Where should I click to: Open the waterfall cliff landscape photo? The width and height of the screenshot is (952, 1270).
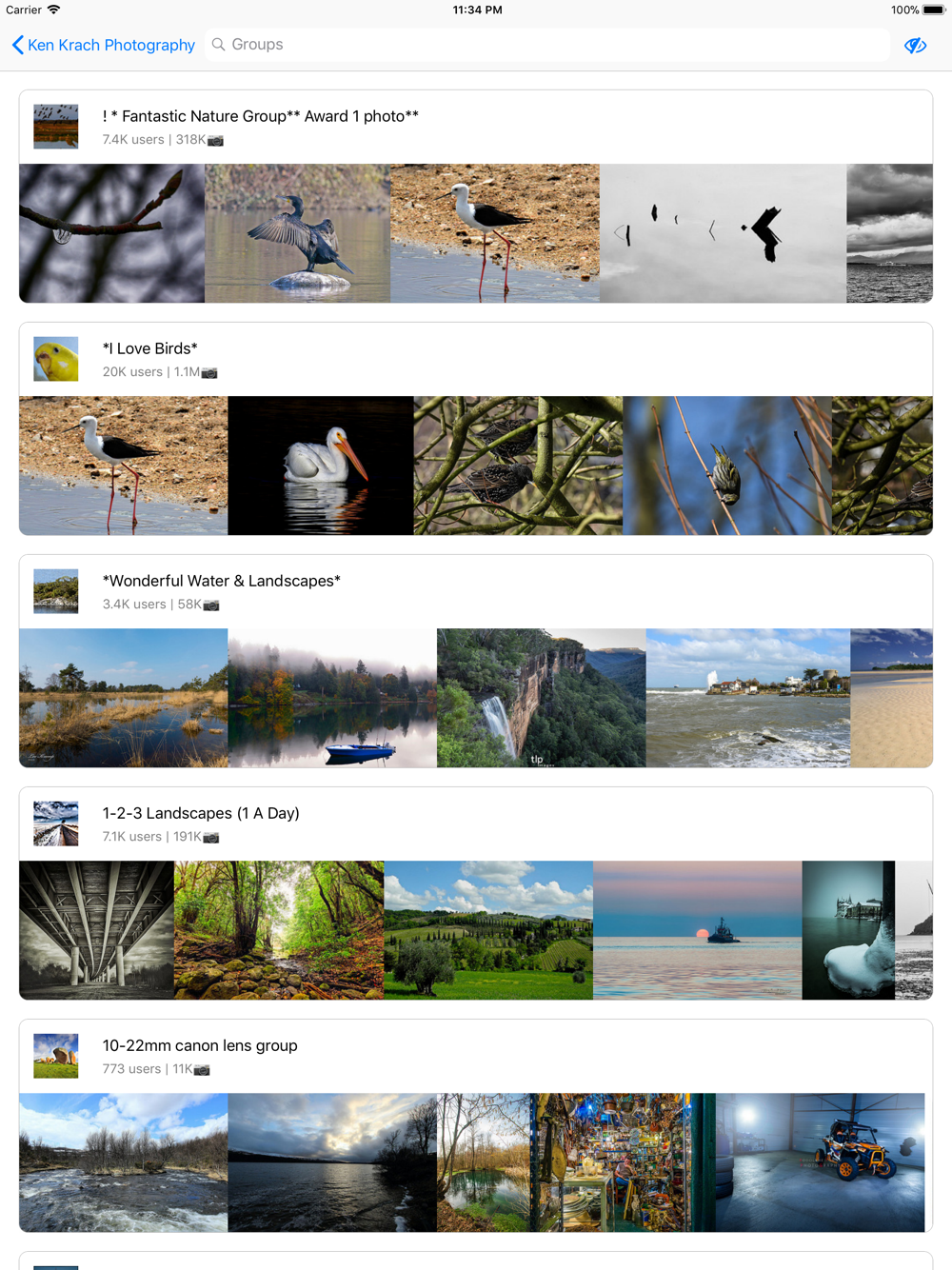point(542,698)
